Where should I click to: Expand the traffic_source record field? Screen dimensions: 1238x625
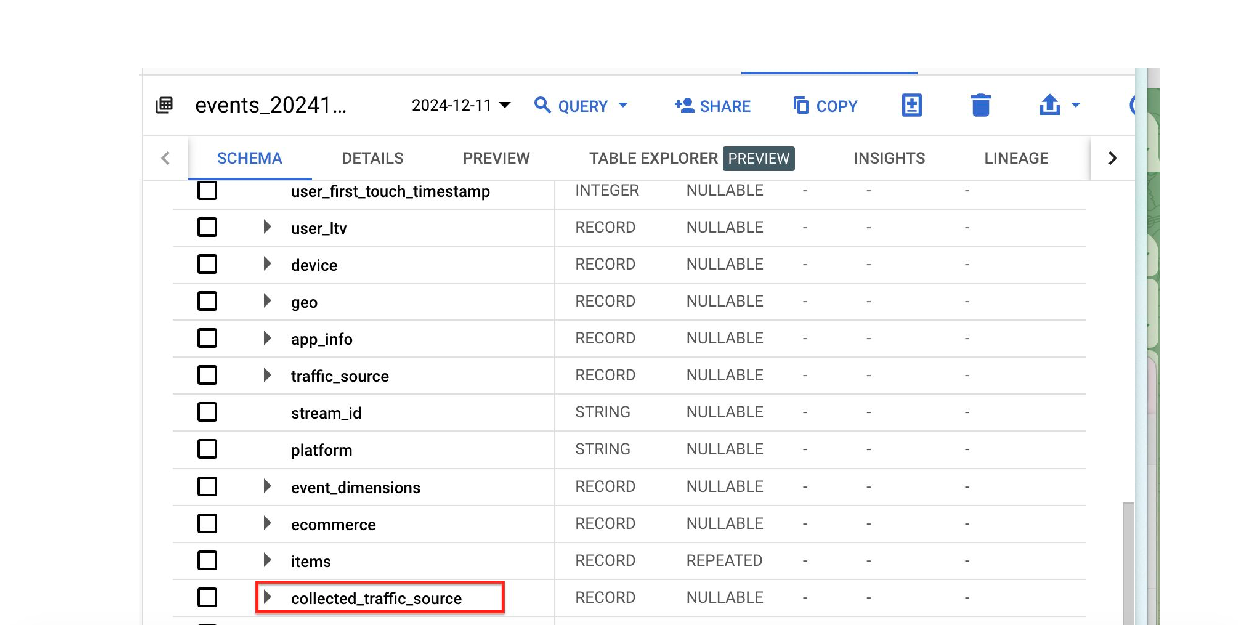click(267, 375)
